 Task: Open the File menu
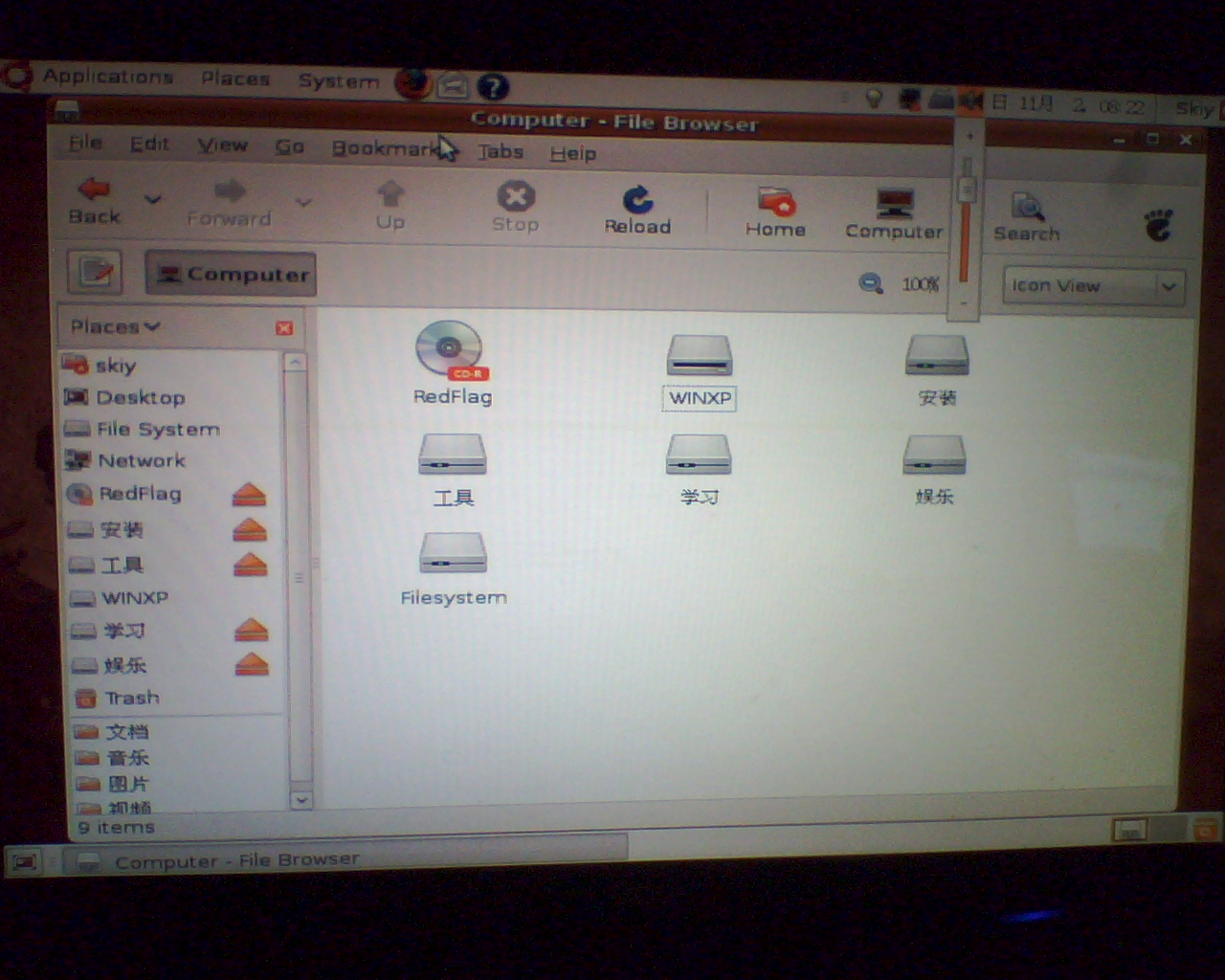pyautogui.click(x=85, y=144)
